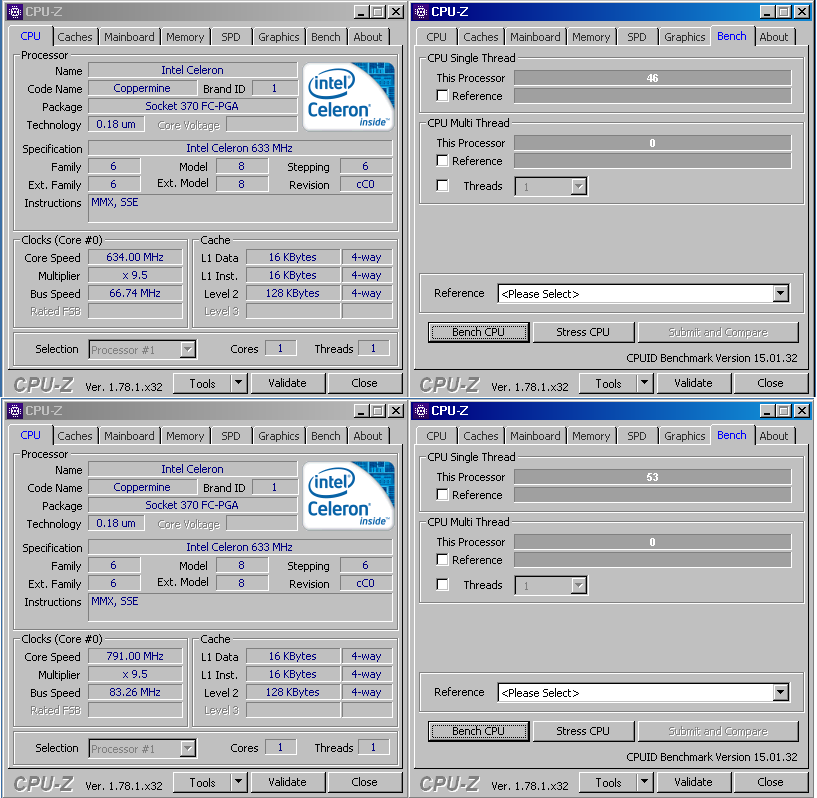Tick the Threads checkbox in score-46 Bench window
The height and width of the screenshot is (798, 817).
442,186
